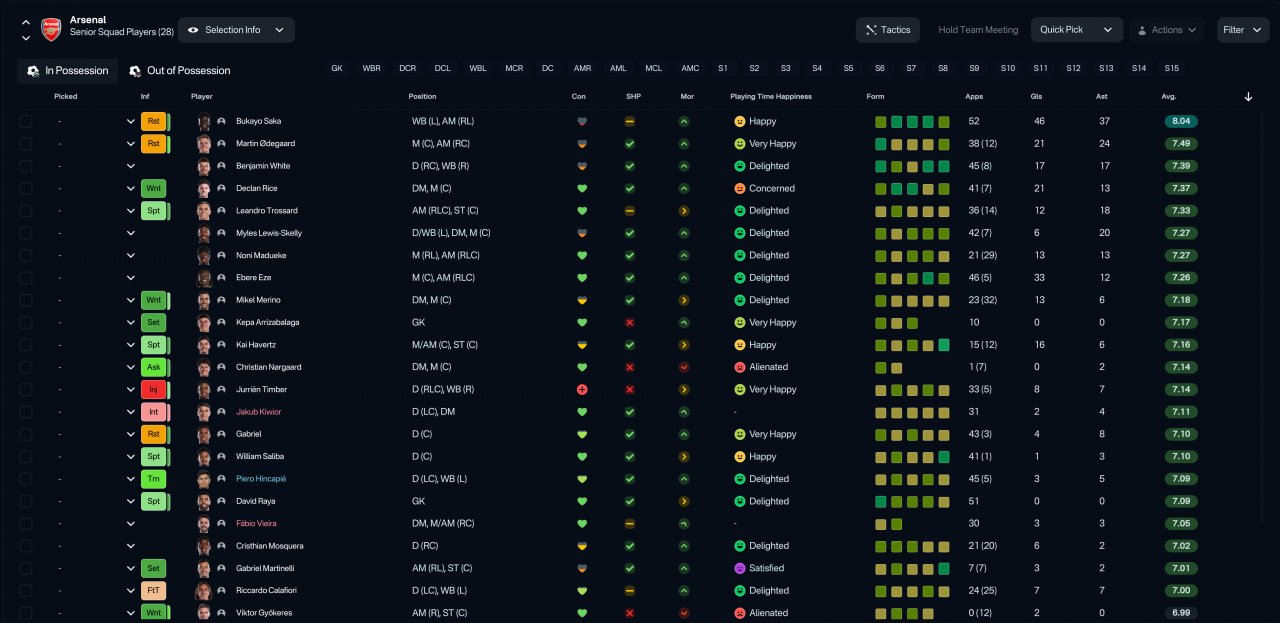The height and width of the screenshot is (623, 1280).
Task: Open Piero Hincapié's player profile
Action: point(261,479)
